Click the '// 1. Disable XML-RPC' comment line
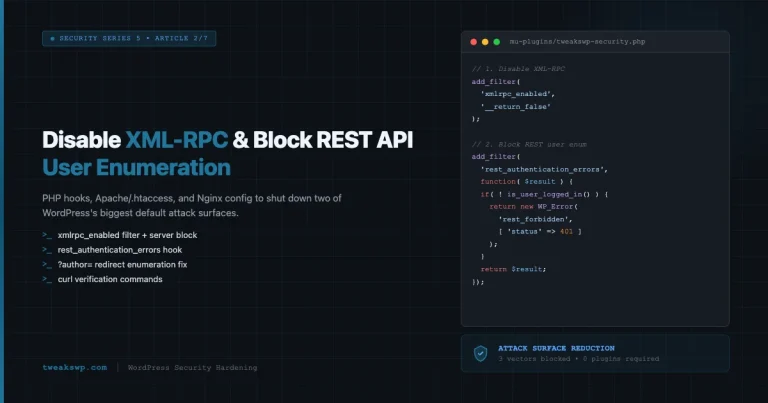 click(x=518, y=69)
